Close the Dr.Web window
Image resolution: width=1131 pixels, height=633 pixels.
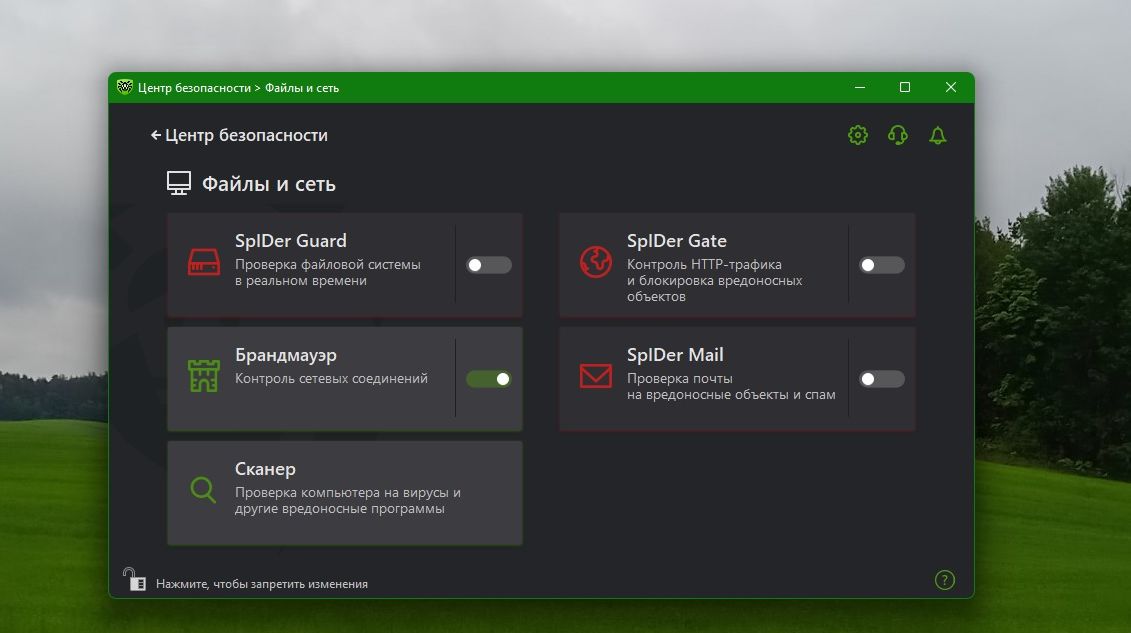pos(951,87)
